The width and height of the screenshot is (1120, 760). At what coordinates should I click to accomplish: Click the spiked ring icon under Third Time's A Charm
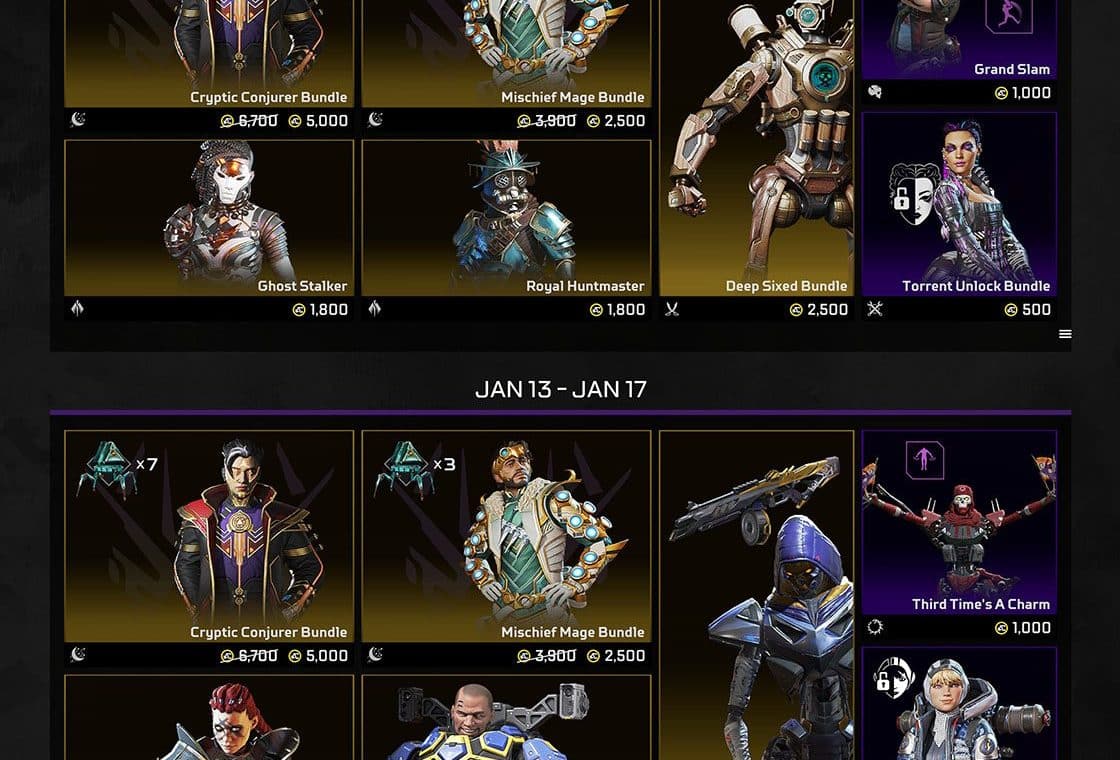(875, 627)
